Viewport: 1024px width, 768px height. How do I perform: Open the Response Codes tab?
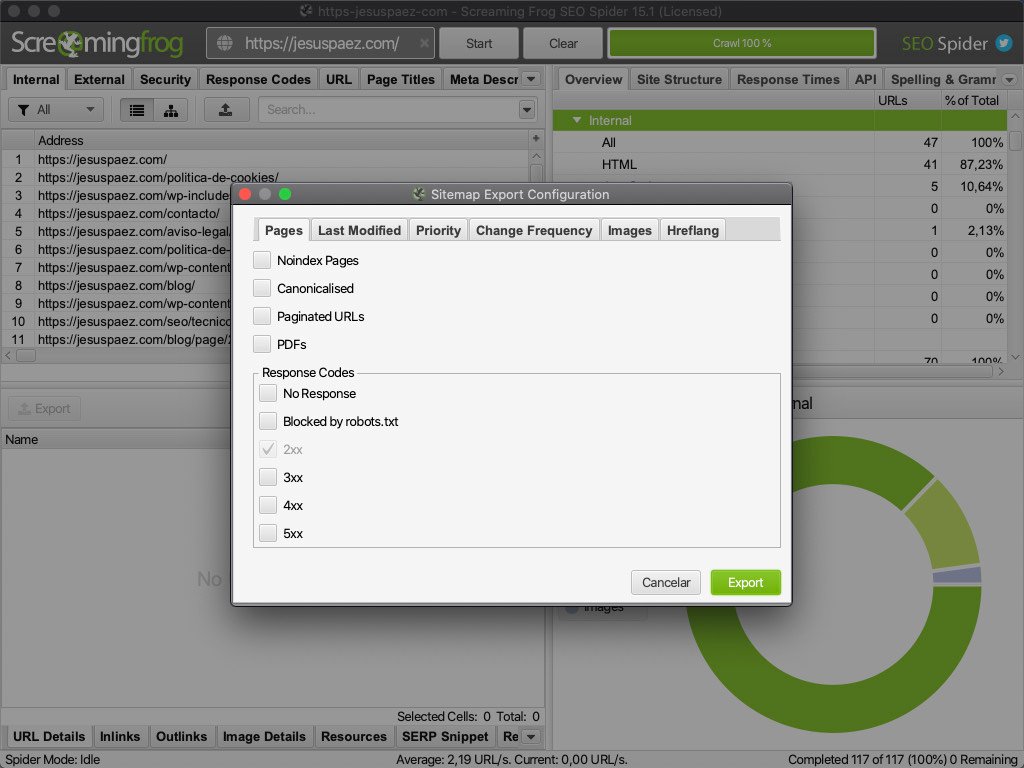258,79
